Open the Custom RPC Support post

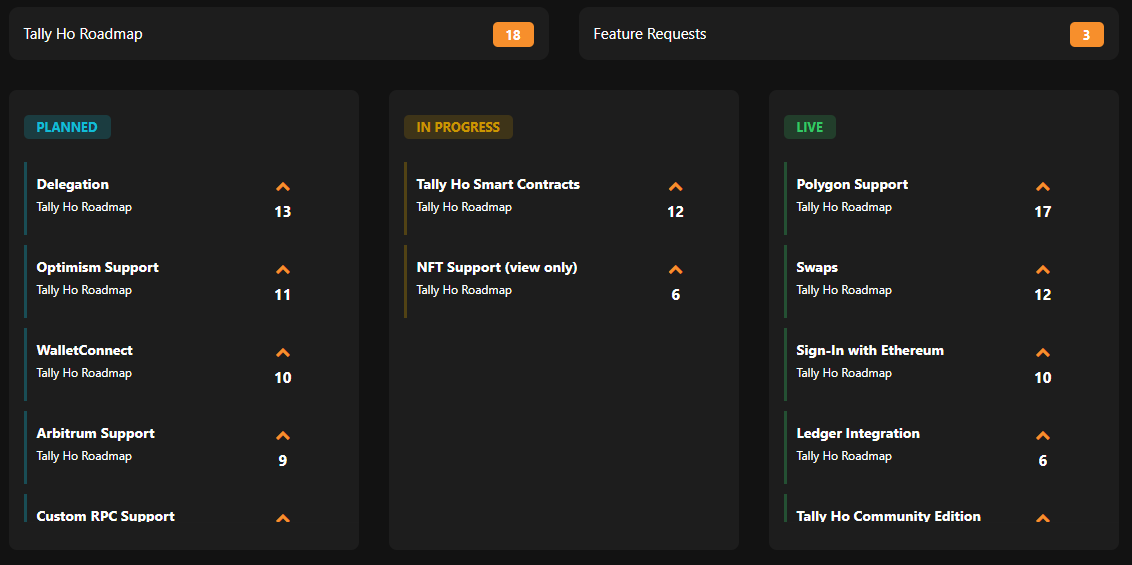coord(105,516)
